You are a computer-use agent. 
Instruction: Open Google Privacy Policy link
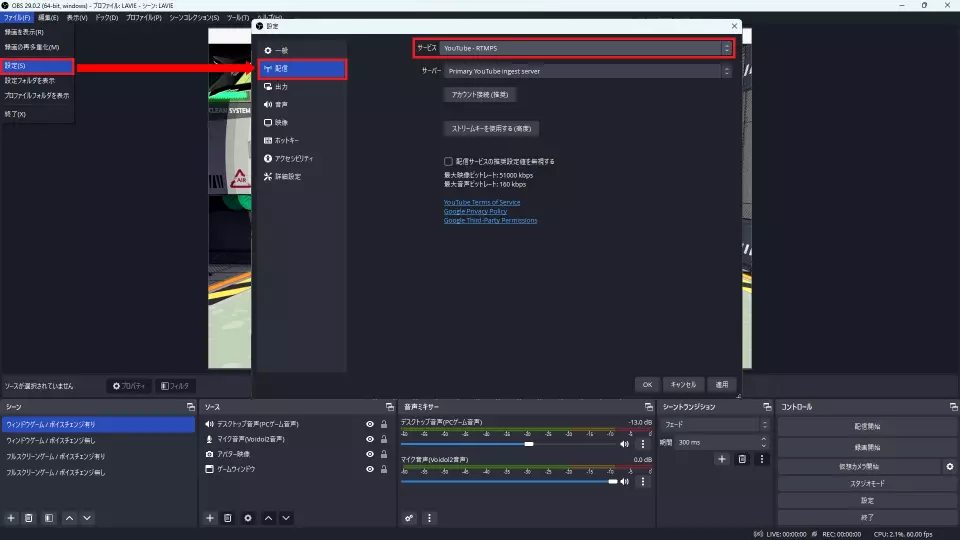click(475, 211)
